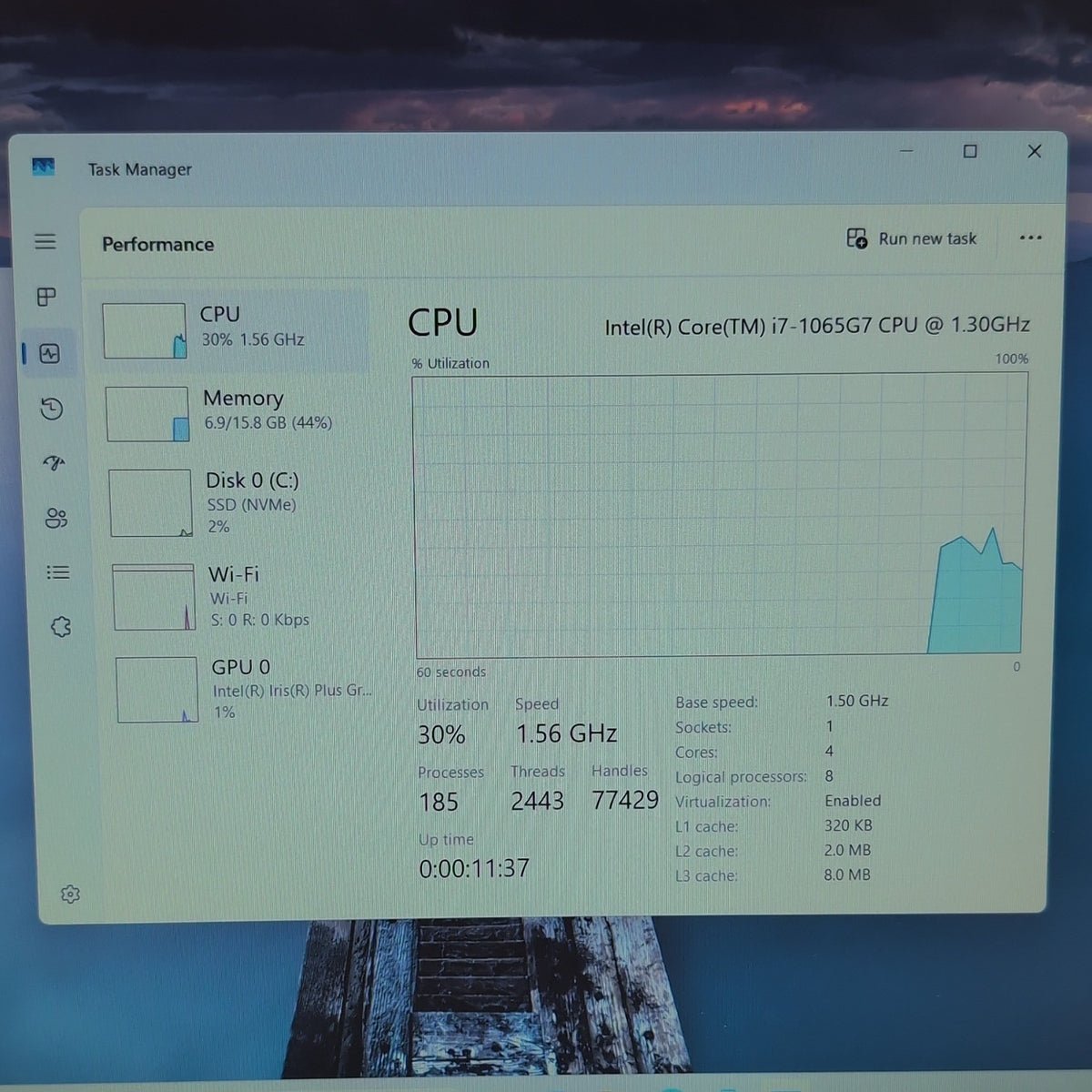Image resolution: width=1092 pixels, height=1092 pixels.
Task: Click the Virtualization Enabled value
Action: click(x=853, y=801)
